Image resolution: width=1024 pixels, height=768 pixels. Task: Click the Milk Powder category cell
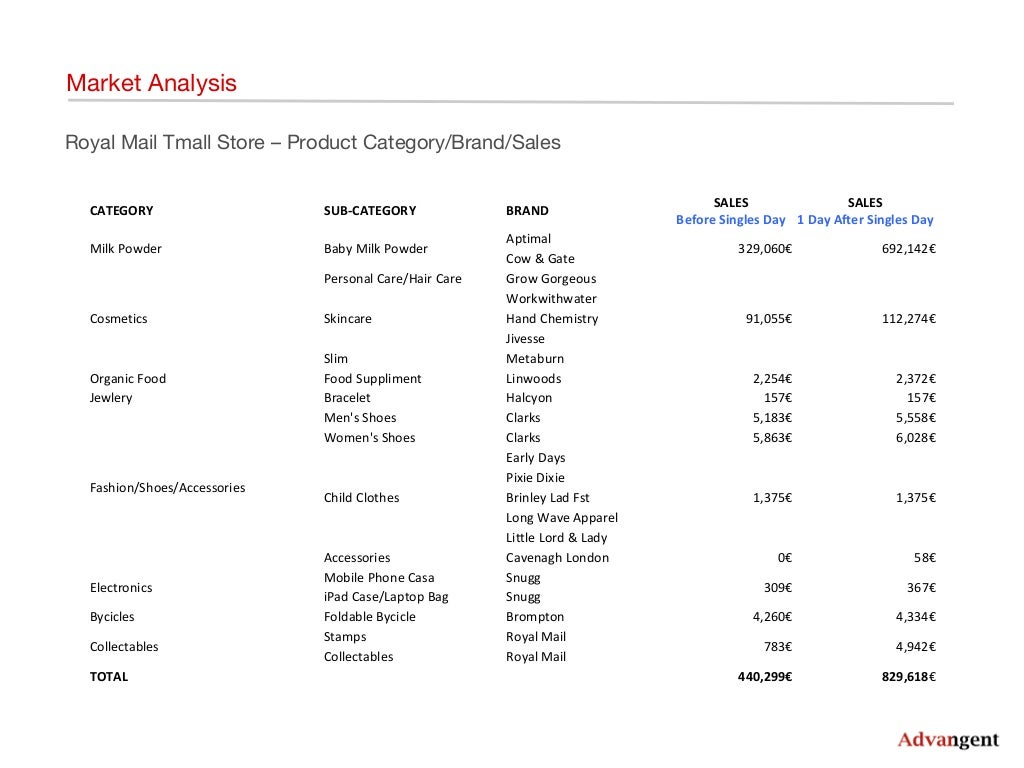[x=125, y=249]
